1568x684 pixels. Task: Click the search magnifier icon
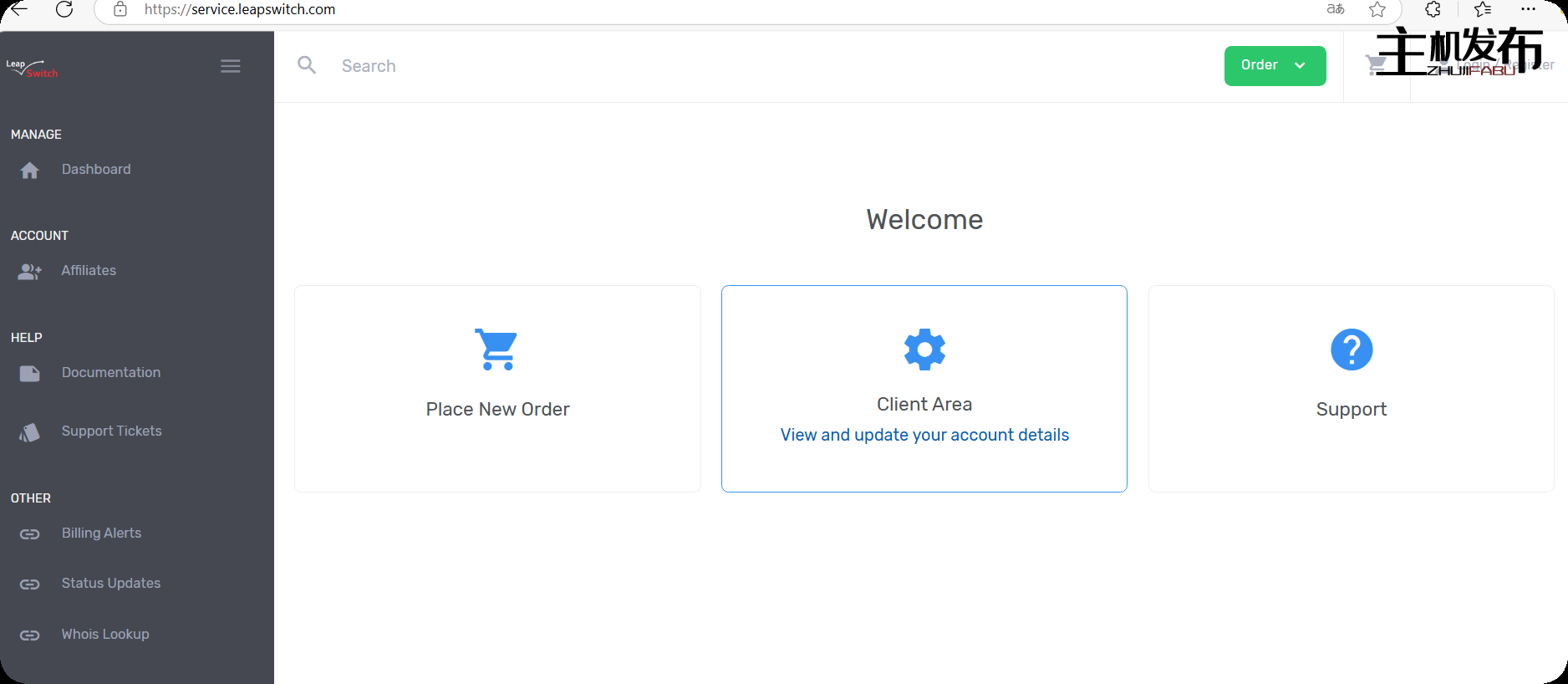tap(307, 65)
